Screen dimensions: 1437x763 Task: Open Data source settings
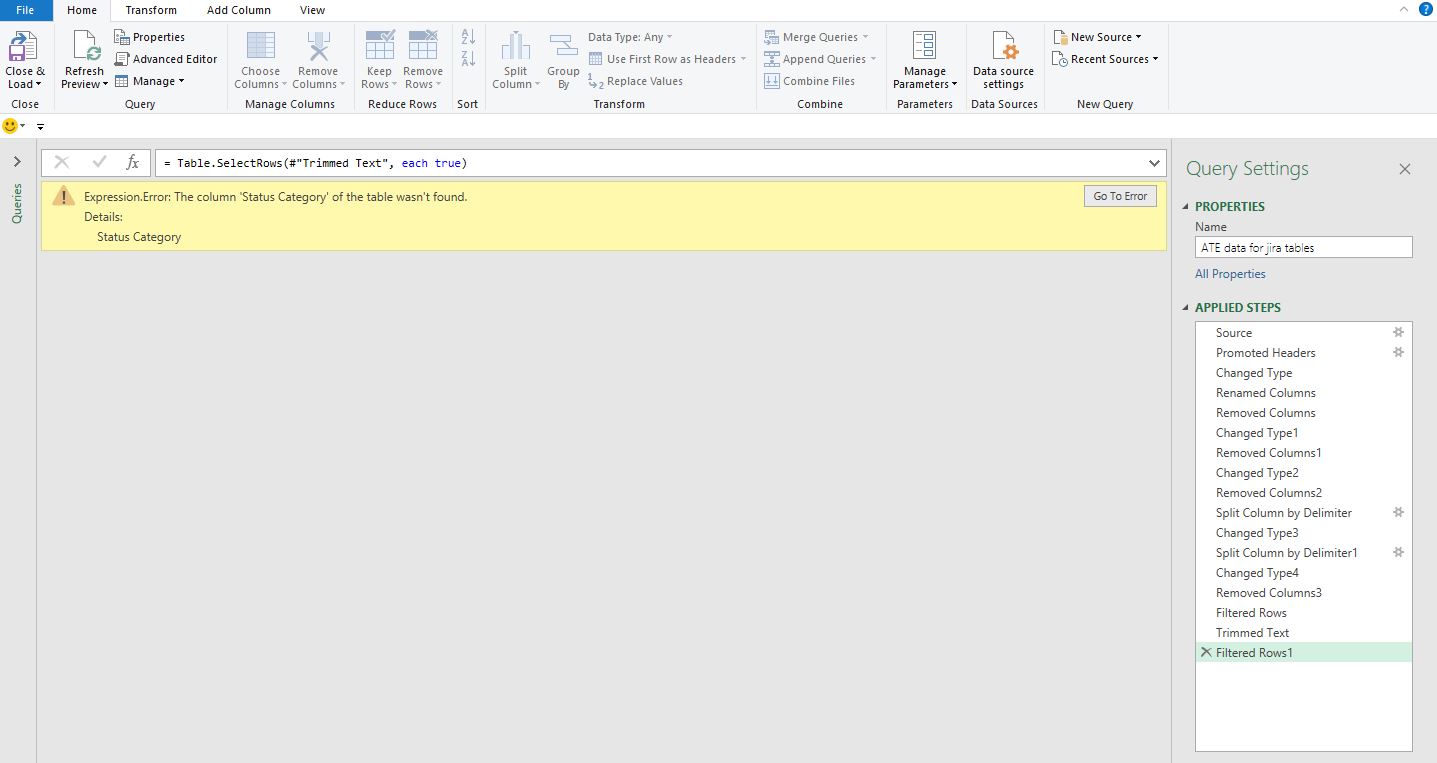[x=1004, y=60]
